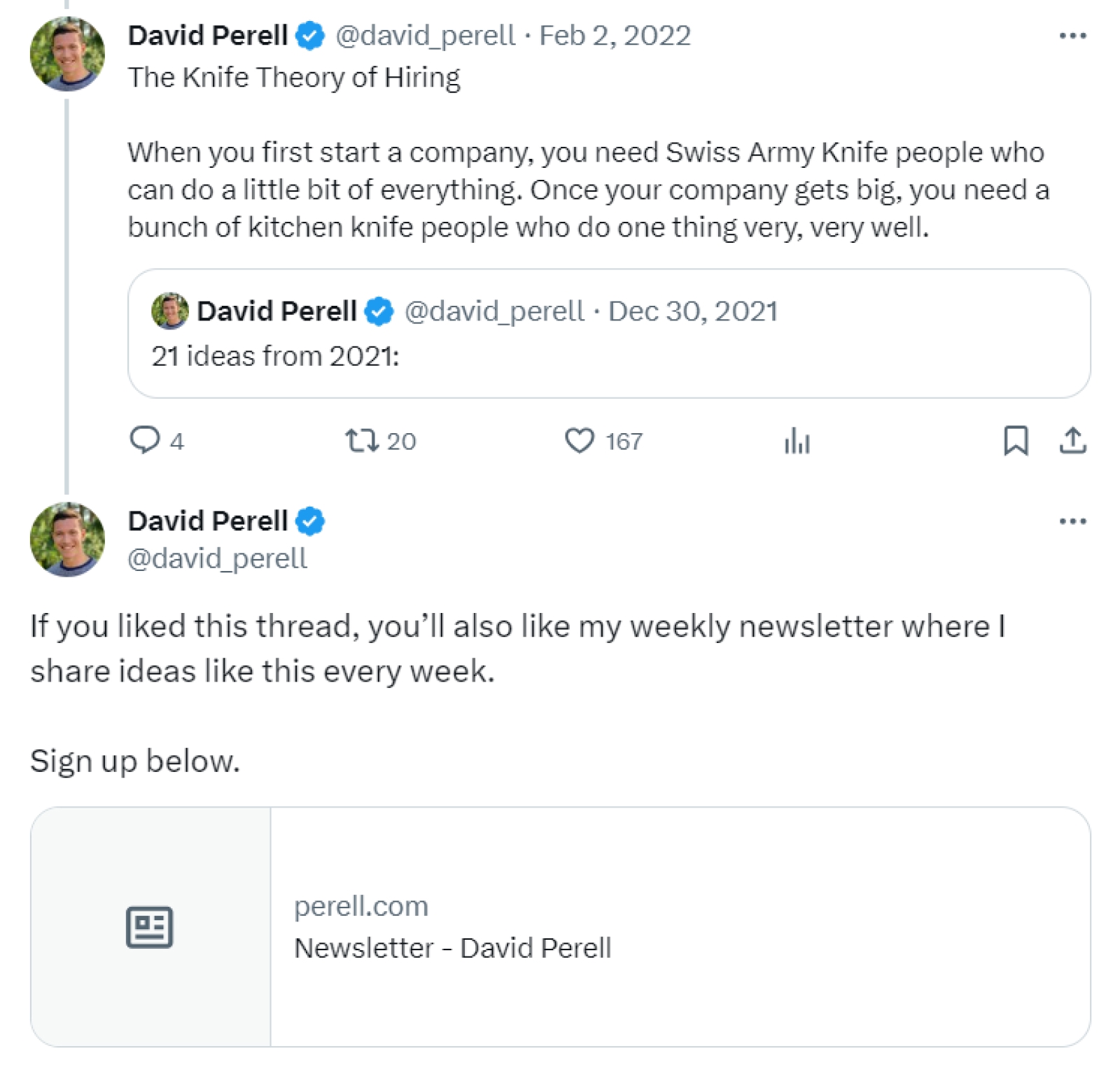Open the quoted tweet '21 ideas from 2021:'
The height and width of the screenshot is (1079, 1120).
[x=608, y=356]
